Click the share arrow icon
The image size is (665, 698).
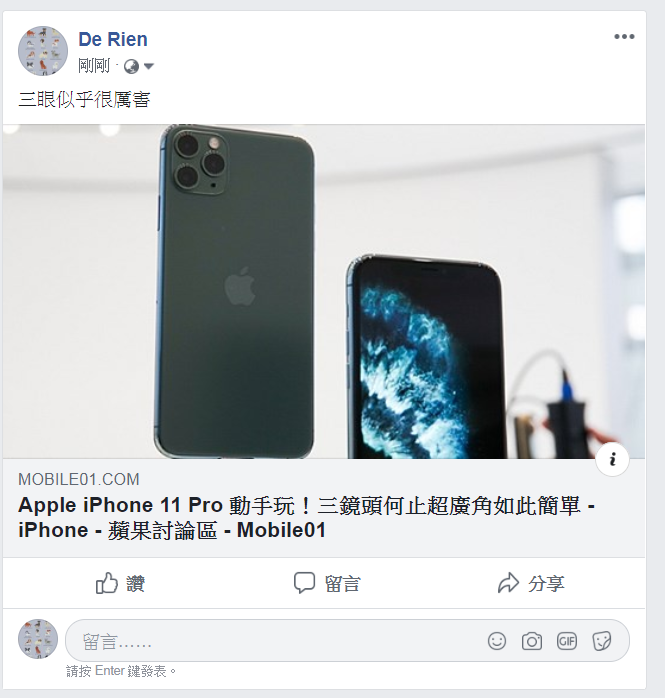pos(508,583)
